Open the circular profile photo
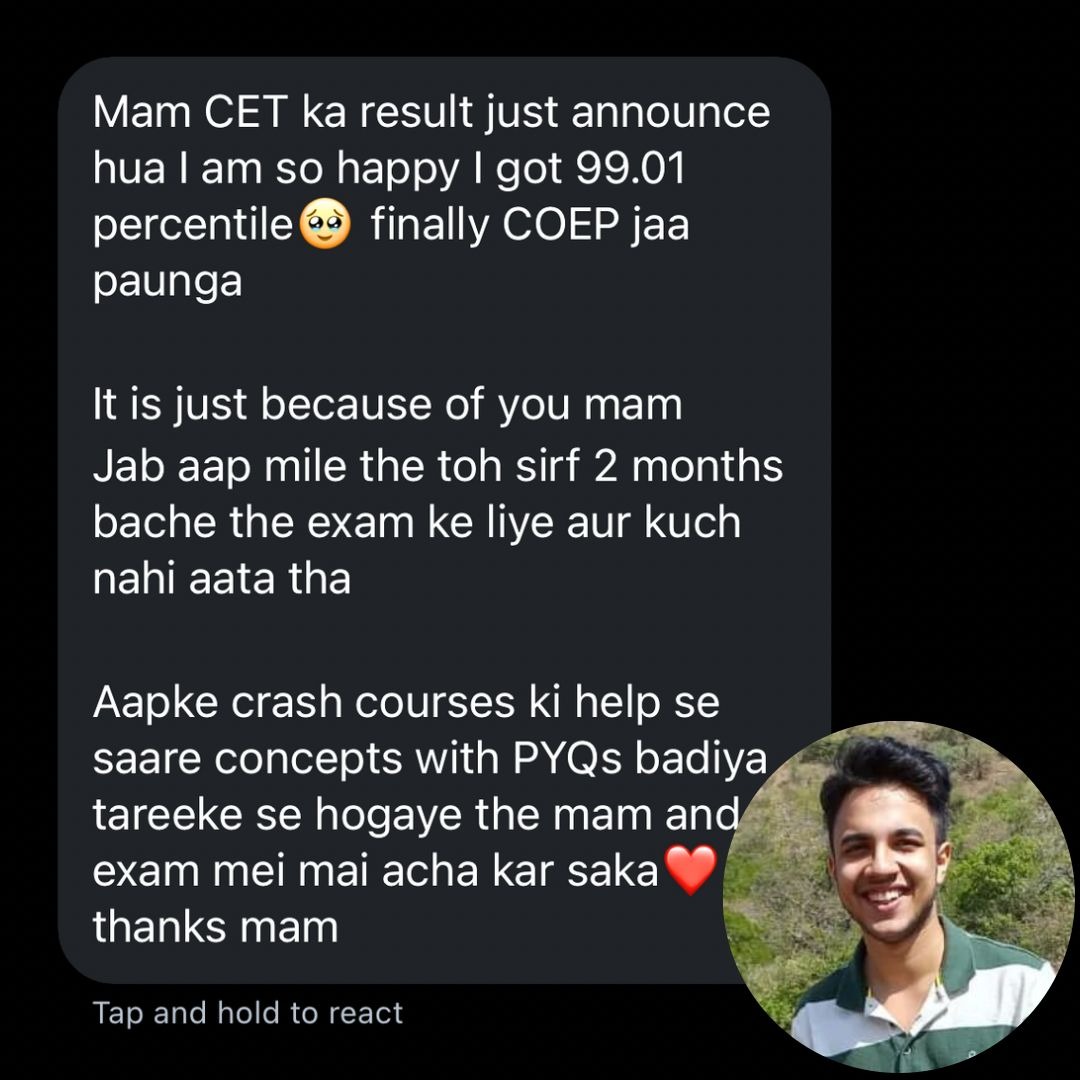The height and width of the screenshot is (1080, 1080). (898, 897)
